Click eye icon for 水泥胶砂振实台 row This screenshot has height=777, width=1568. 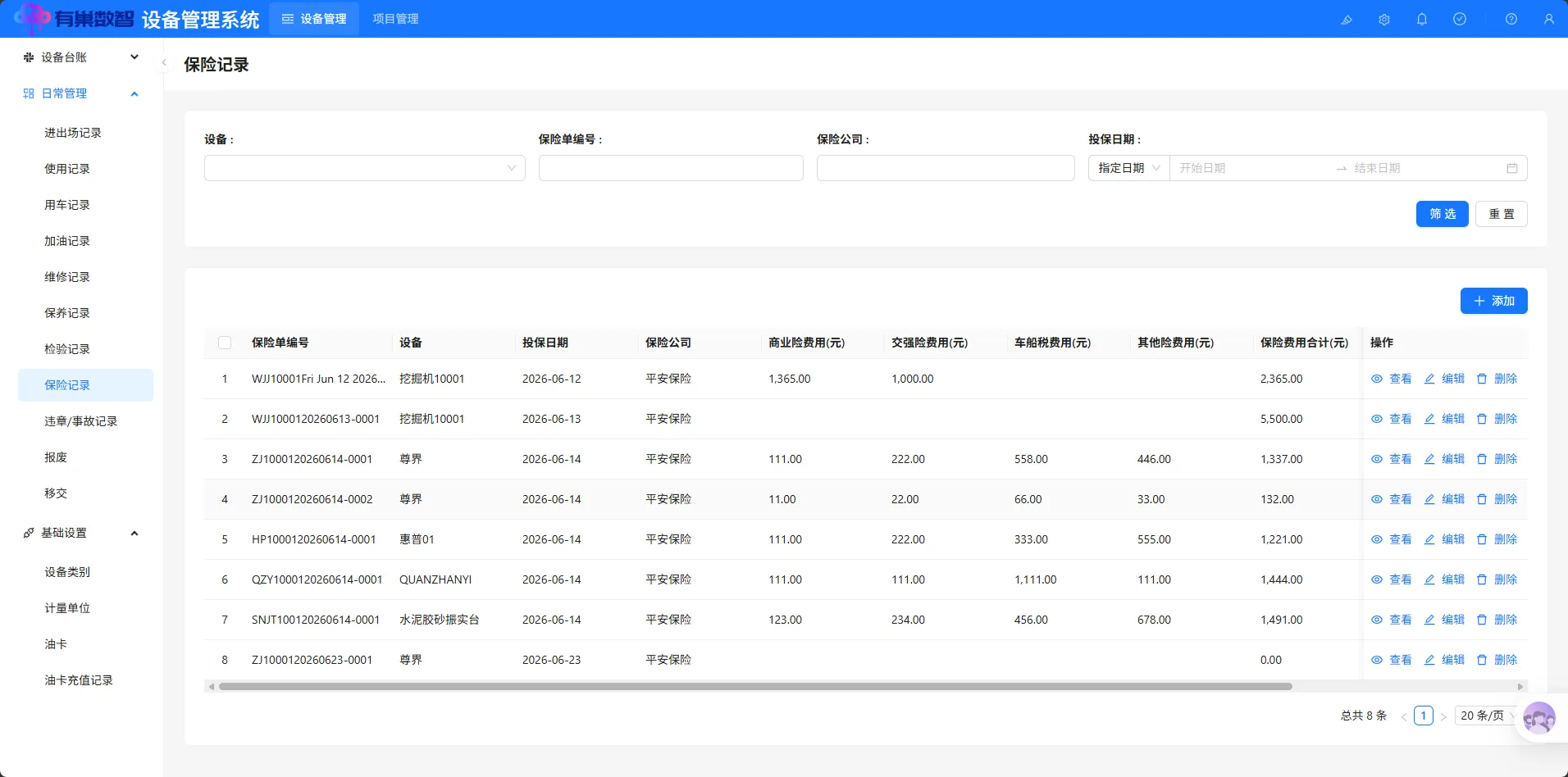click(x=1377, y=620)
